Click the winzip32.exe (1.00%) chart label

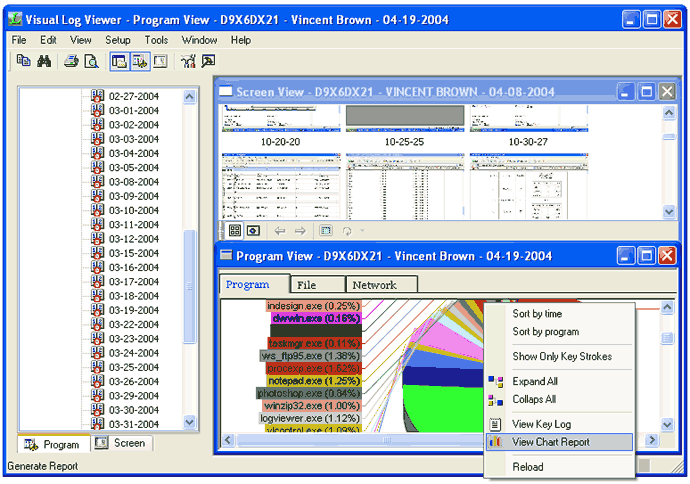(x=312, y=406)
